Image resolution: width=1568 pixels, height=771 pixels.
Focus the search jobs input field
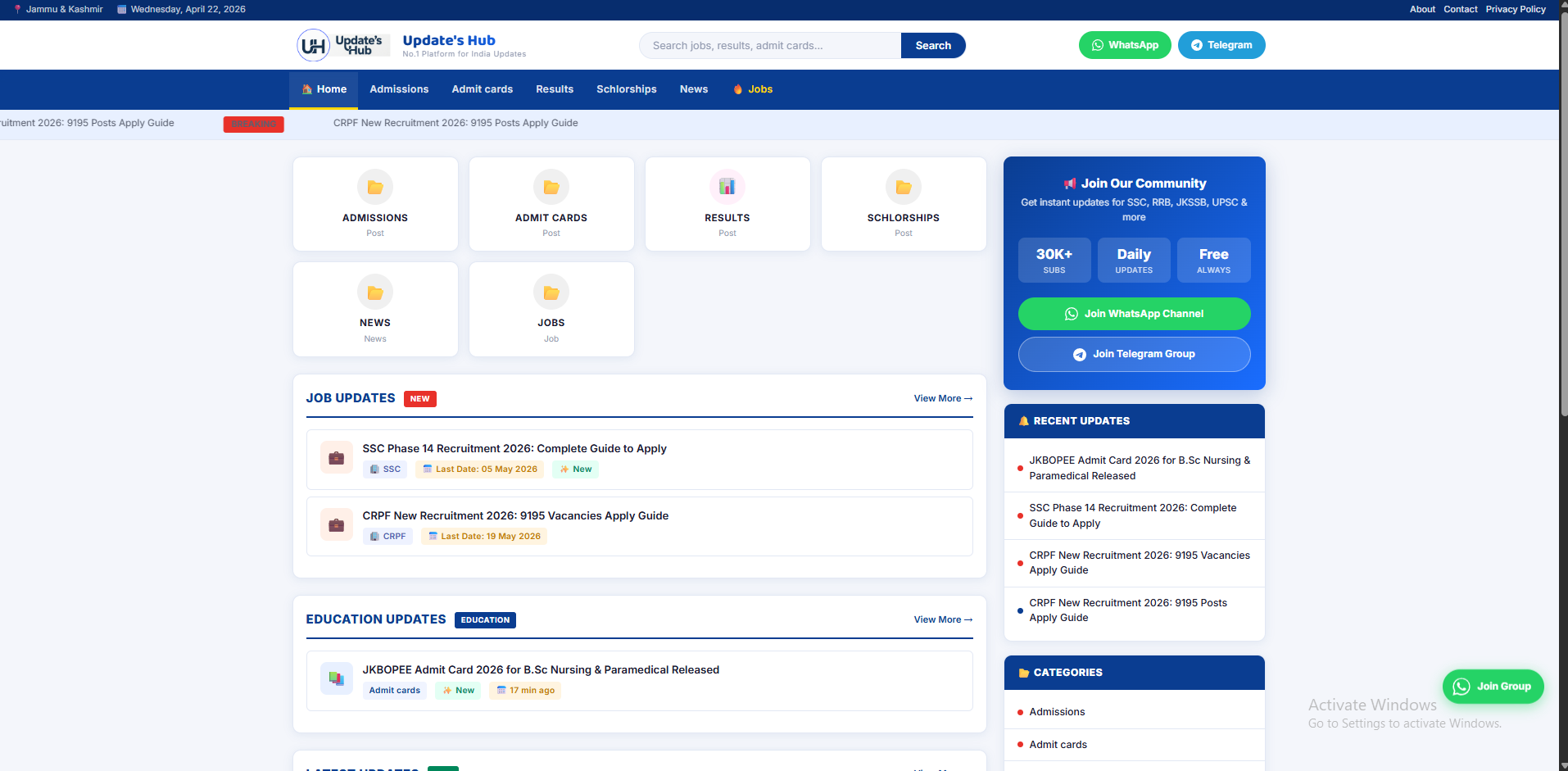point(770,46)
